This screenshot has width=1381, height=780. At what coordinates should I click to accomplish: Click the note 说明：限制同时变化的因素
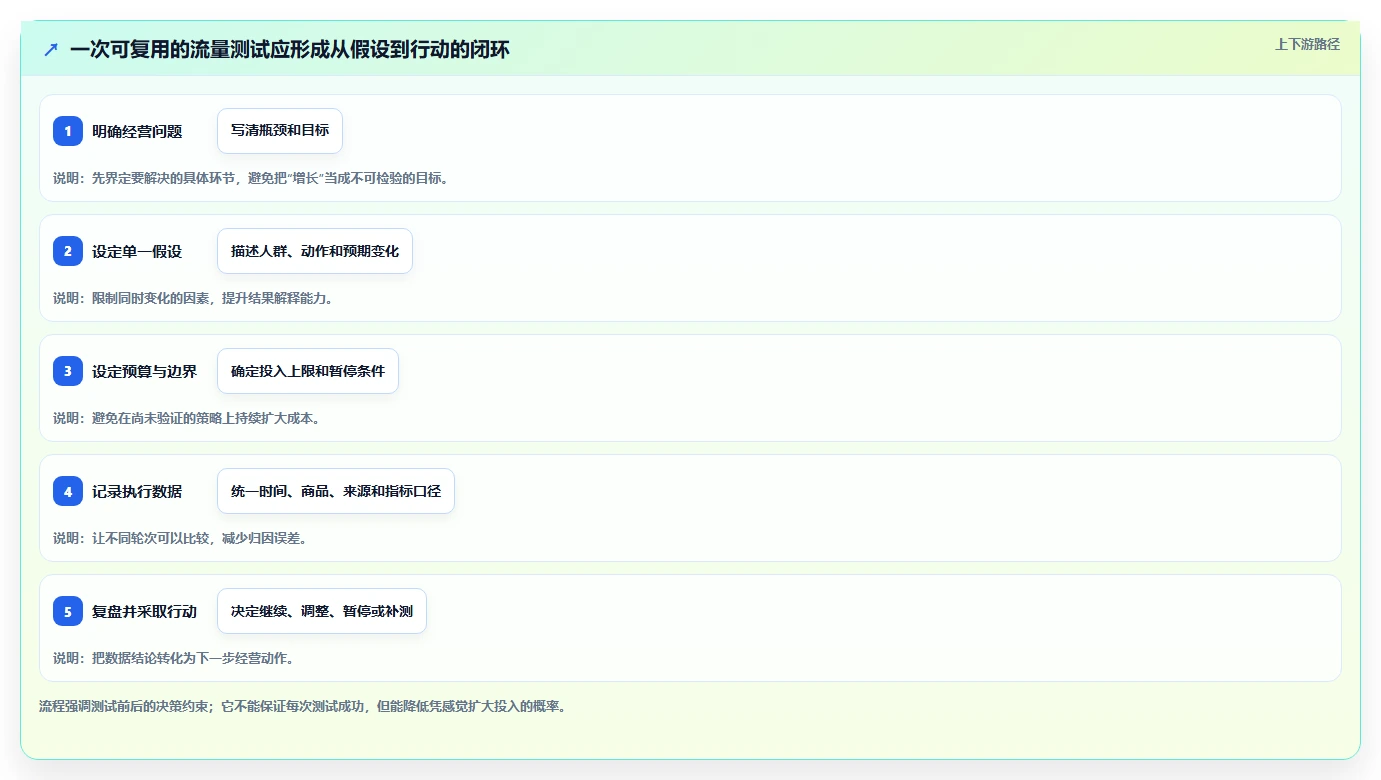tap(193, 298)
